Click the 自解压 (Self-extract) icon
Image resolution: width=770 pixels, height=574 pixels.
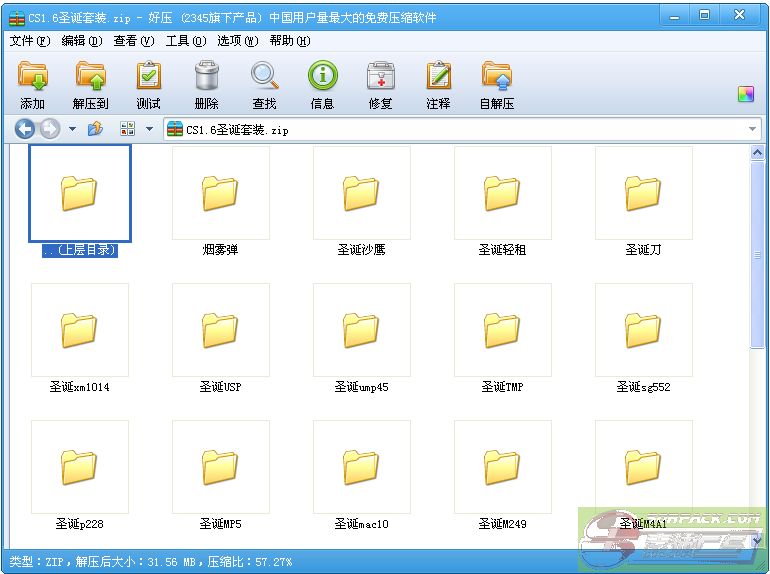(x=496, y=77)
